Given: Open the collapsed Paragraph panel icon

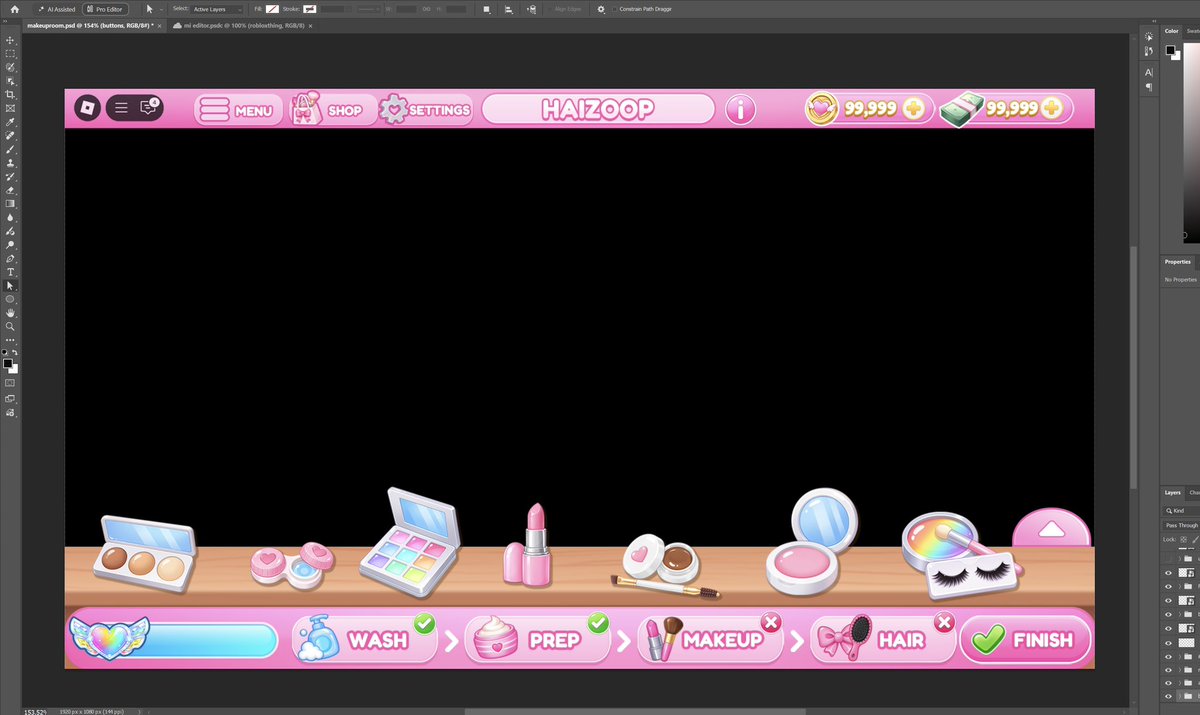Looking at the screenshot, I should (x=1148, y=87).
